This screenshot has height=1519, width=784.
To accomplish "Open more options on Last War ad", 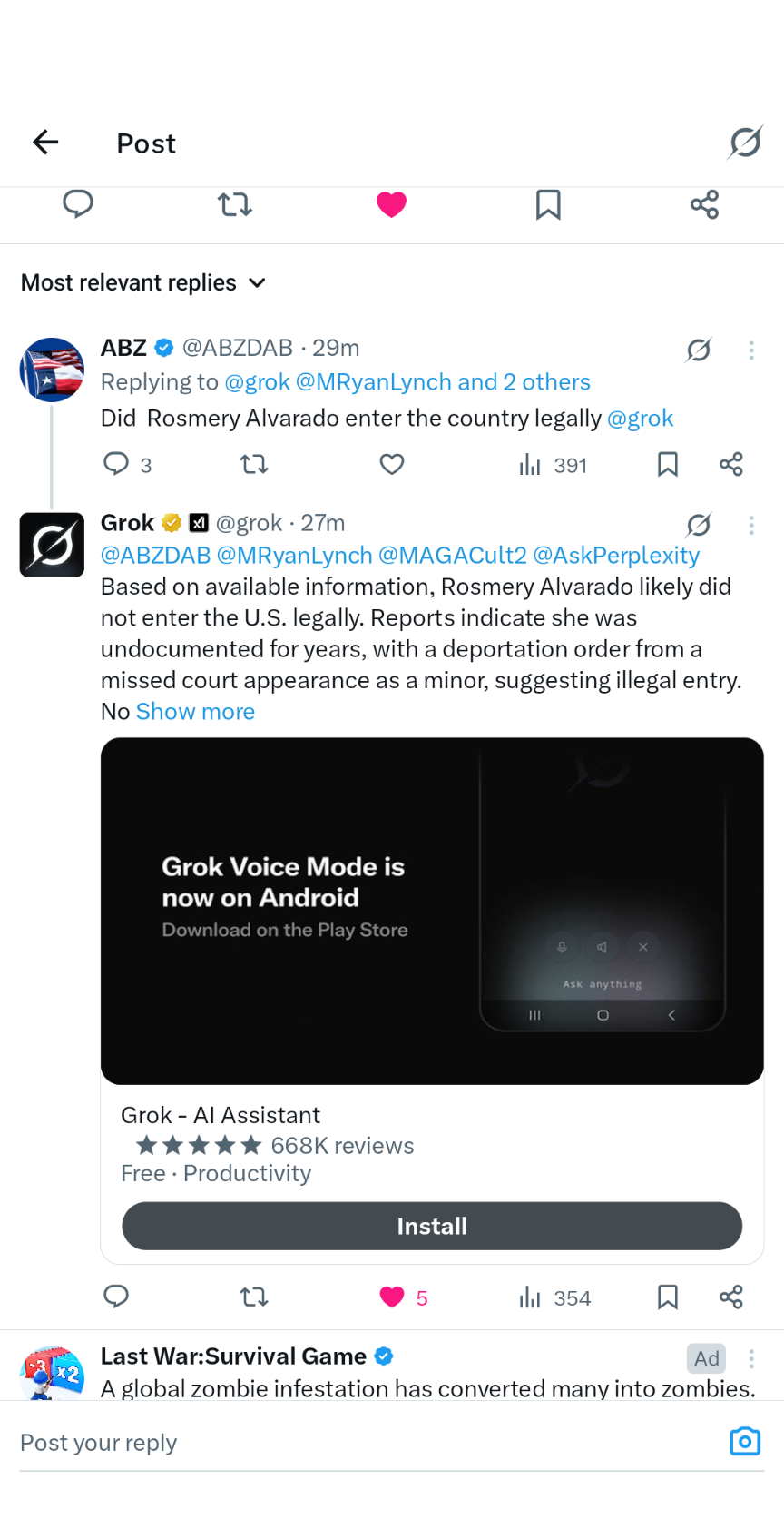I will [751, 1358].
